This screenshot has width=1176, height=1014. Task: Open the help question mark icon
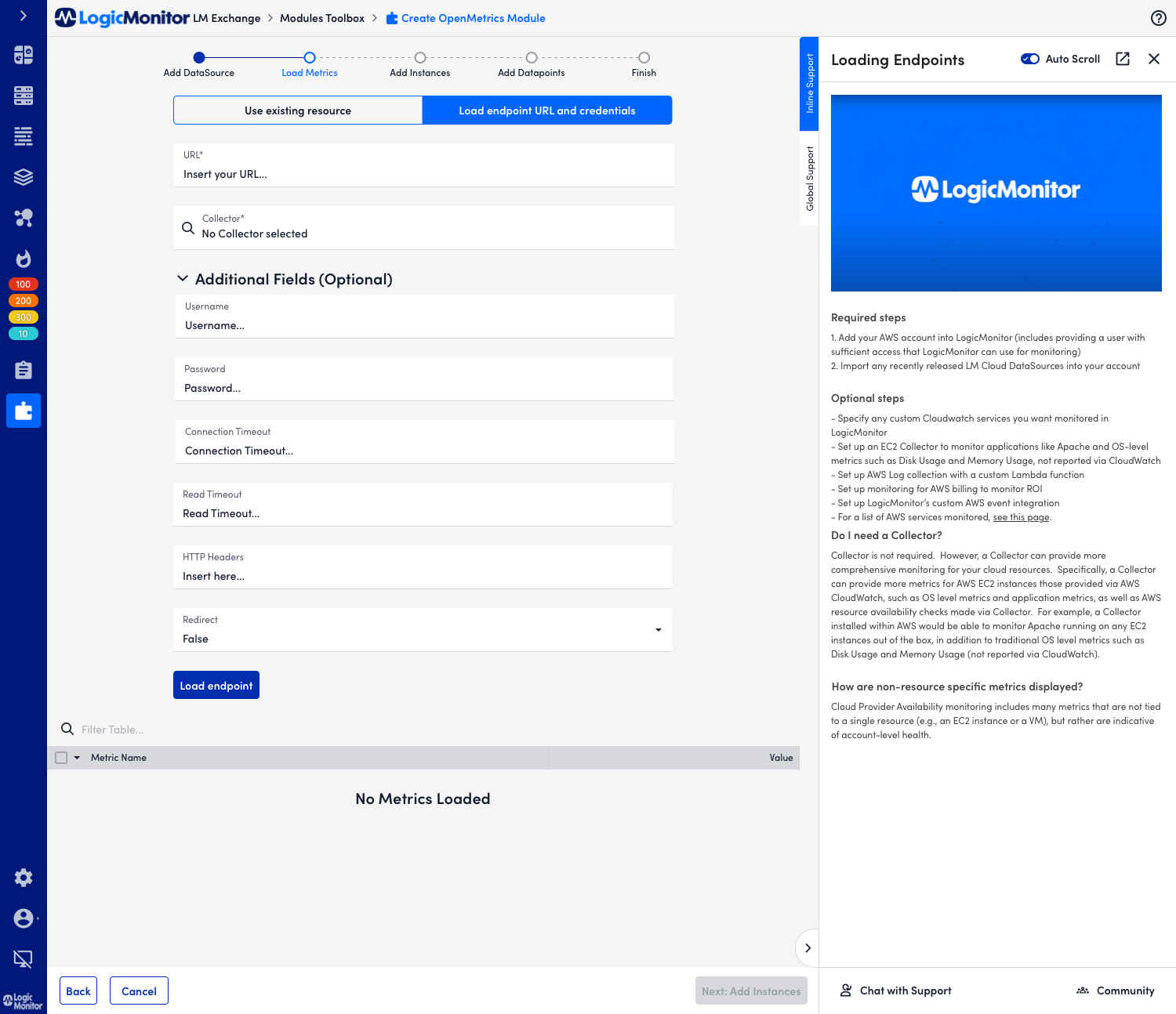[1159, 18]
